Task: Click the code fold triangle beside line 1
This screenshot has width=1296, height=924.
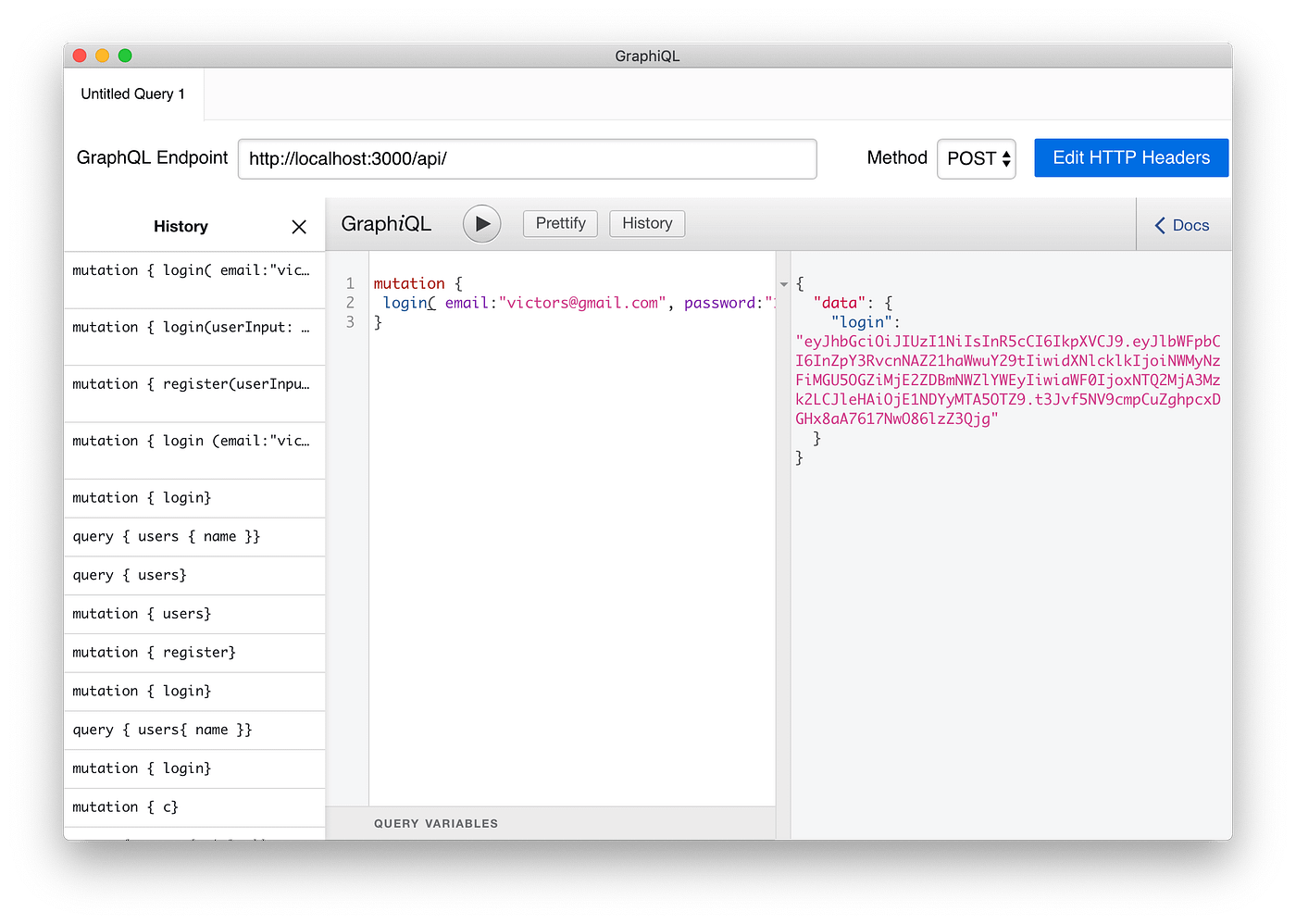Action: [784, 284]
